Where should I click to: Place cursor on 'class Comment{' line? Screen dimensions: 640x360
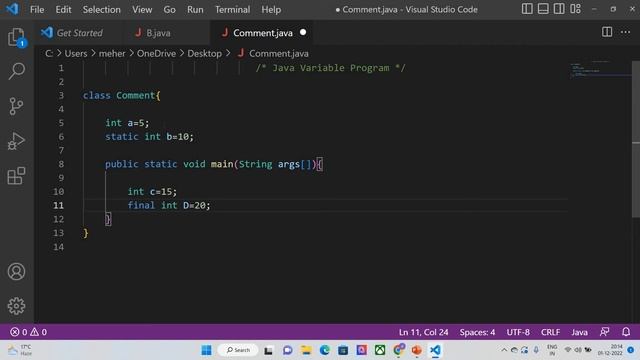[x=122, y=96]
